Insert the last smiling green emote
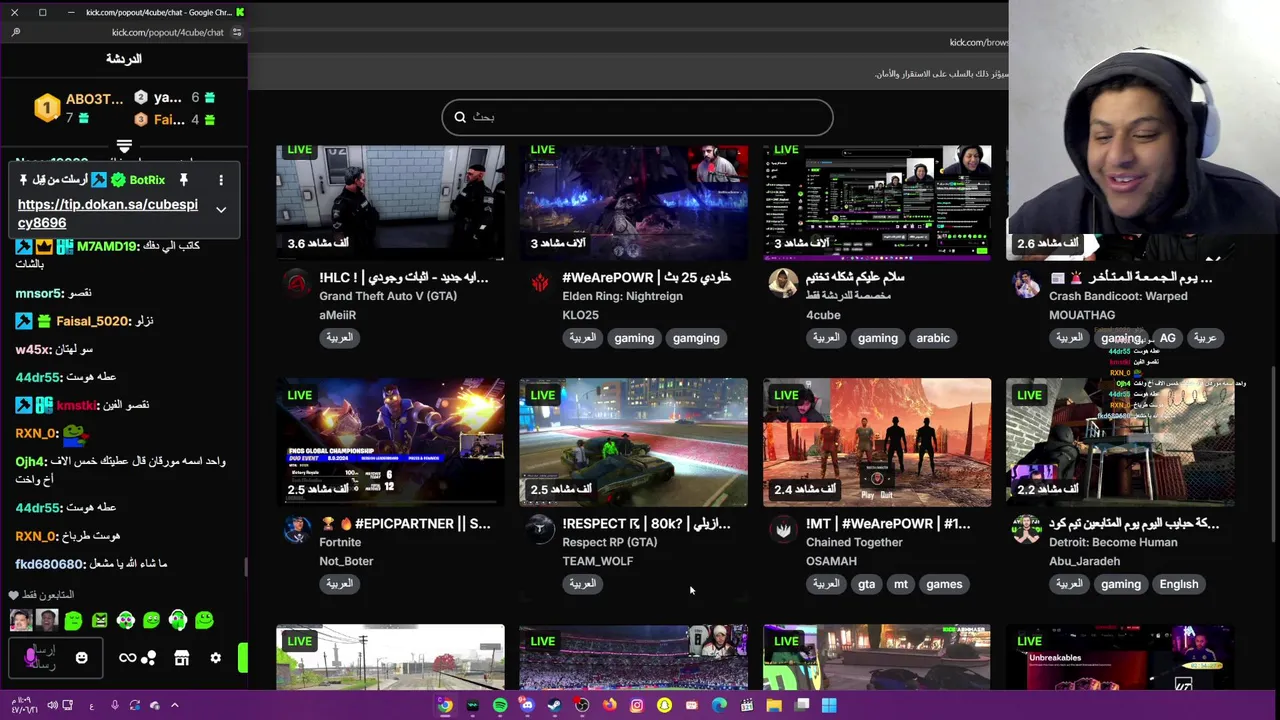This screenshot has width=1280, height=720. point(204,621)
